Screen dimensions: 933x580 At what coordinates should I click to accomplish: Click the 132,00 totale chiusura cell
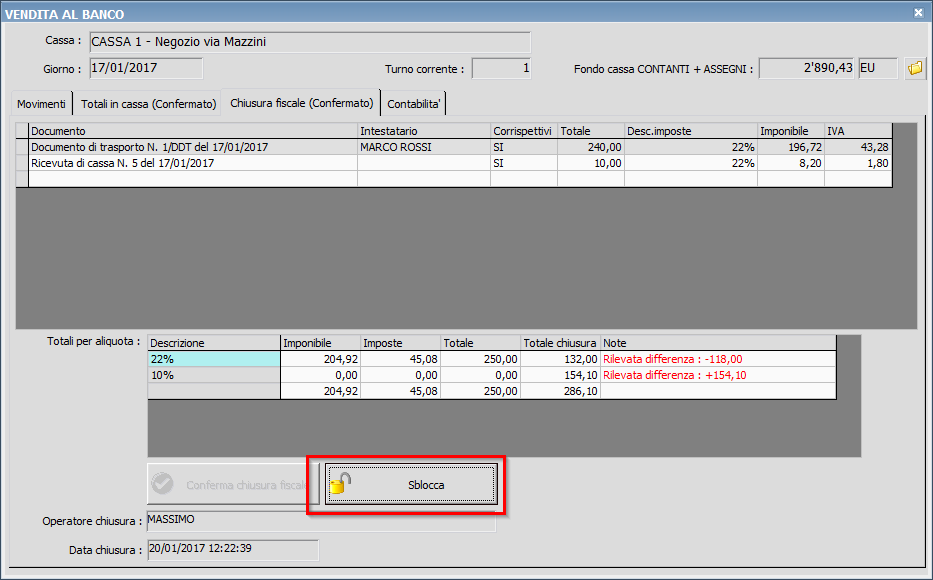tap(561, 359)
